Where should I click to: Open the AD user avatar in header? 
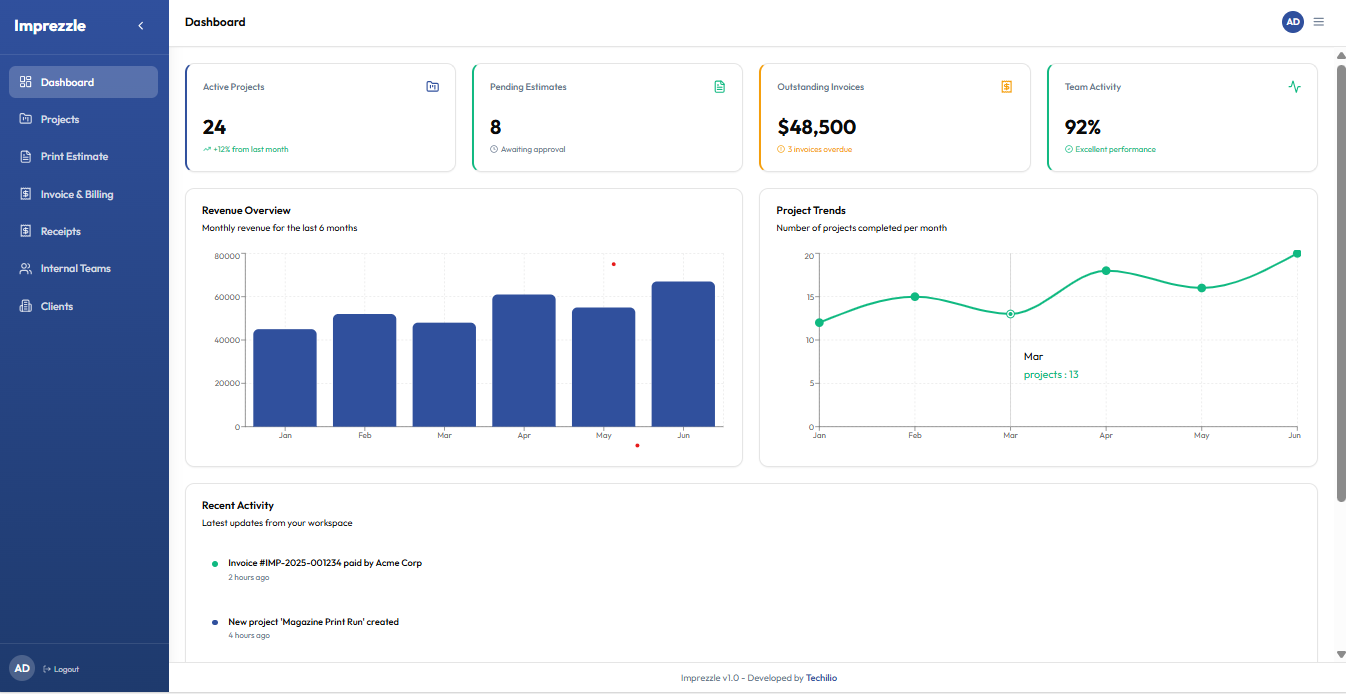point(1292,22)
